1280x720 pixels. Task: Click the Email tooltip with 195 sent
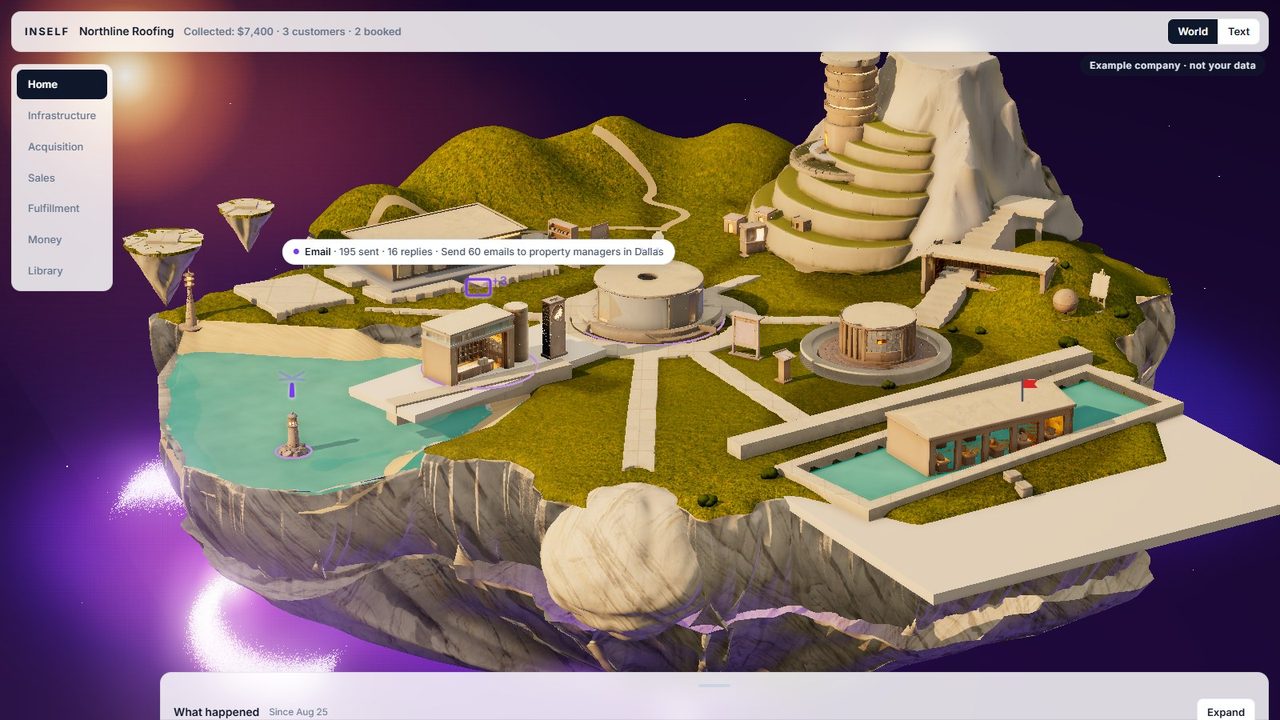pyautogui.click(x=478, y=252)
